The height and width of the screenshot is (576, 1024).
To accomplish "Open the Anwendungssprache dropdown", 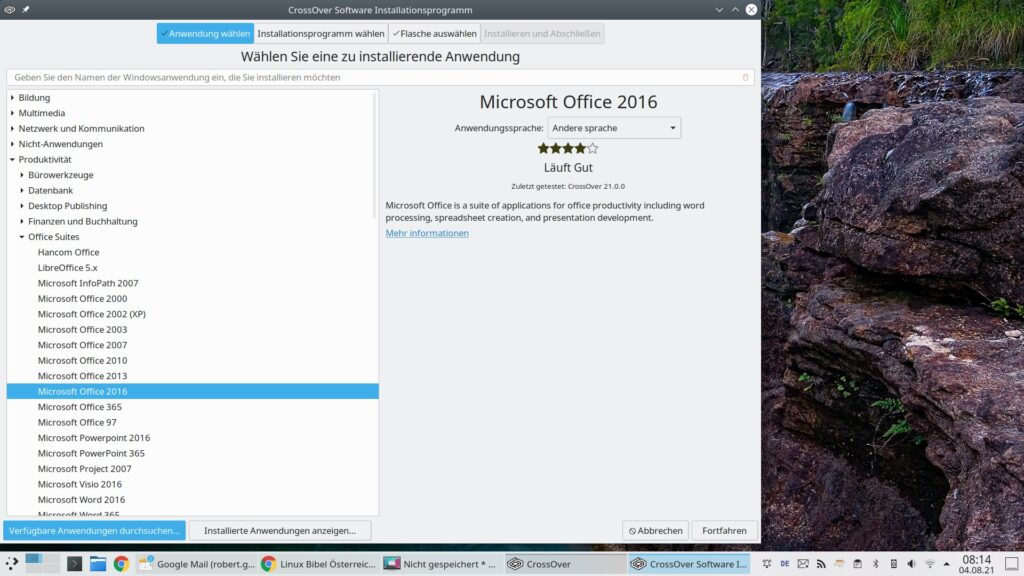I will (x=614, y=128).
